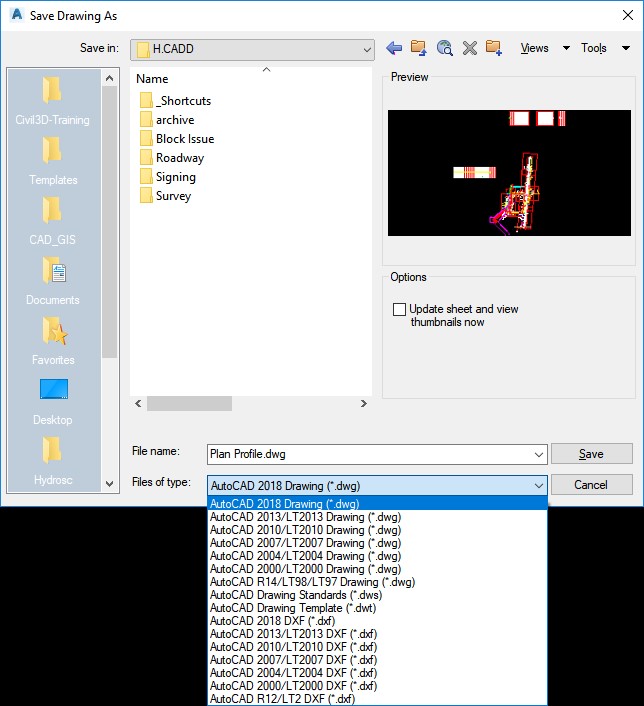Select the archive folder
Viewport: 644px width, 706px height.
click(x=167, y=120)
